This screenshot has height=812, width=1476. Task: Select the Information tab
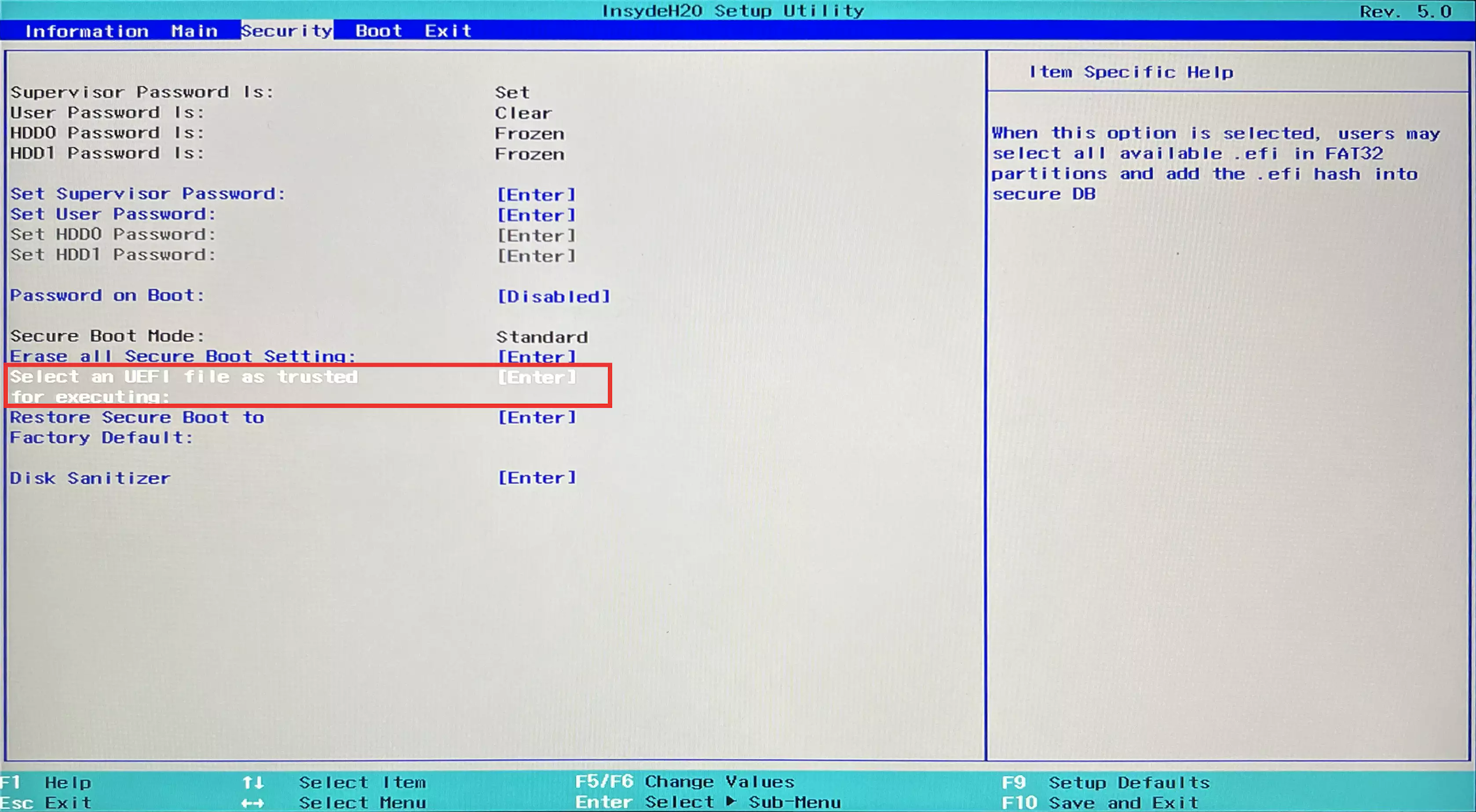coord(87,31)
